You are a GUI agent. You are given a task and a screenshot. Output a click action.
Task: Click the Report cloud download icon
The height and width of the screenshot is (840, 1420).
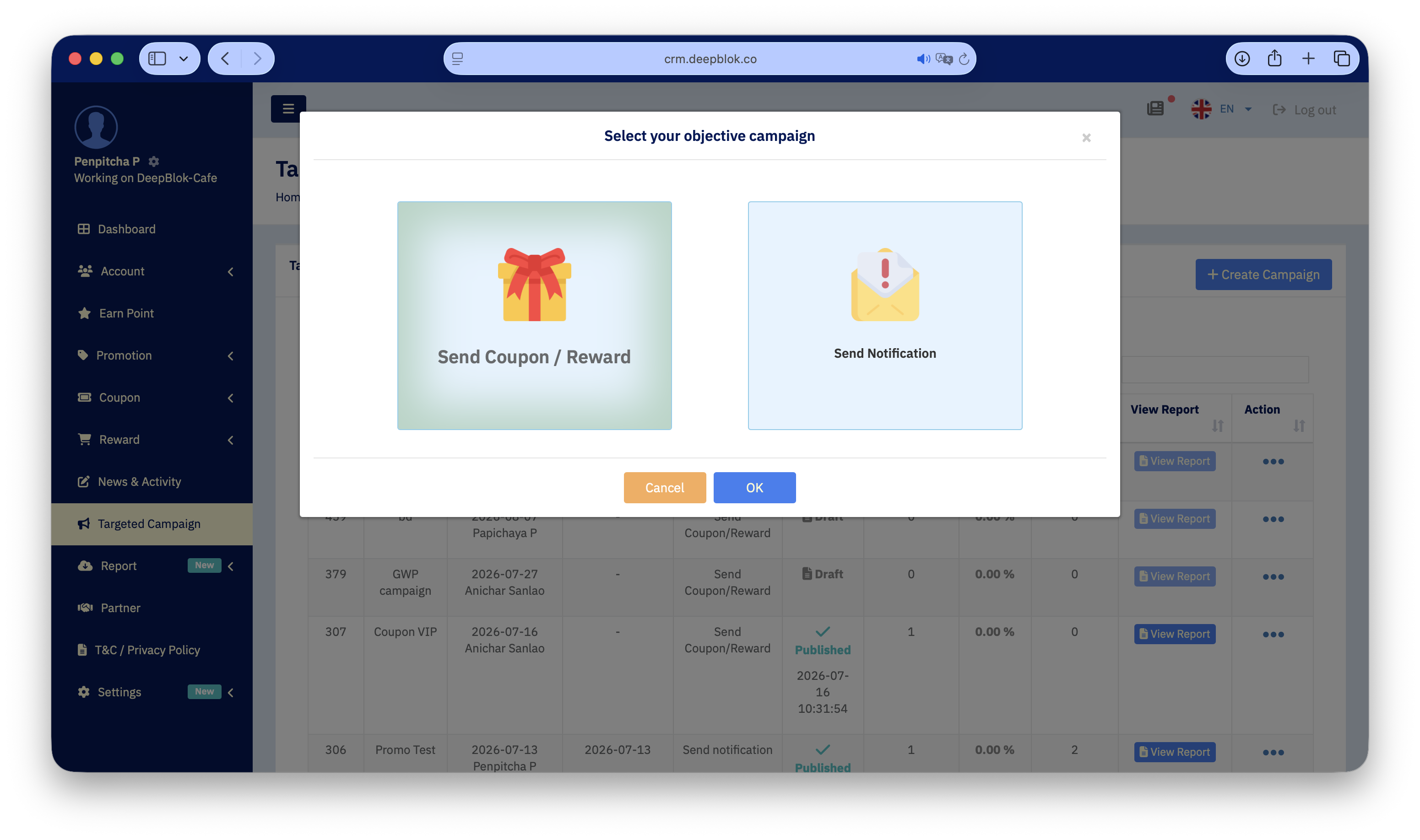(85, 565)
